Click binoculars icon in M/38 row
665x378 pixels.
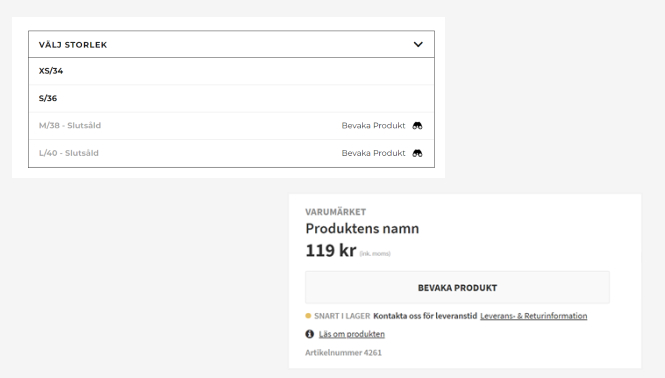tap(417, 126)
